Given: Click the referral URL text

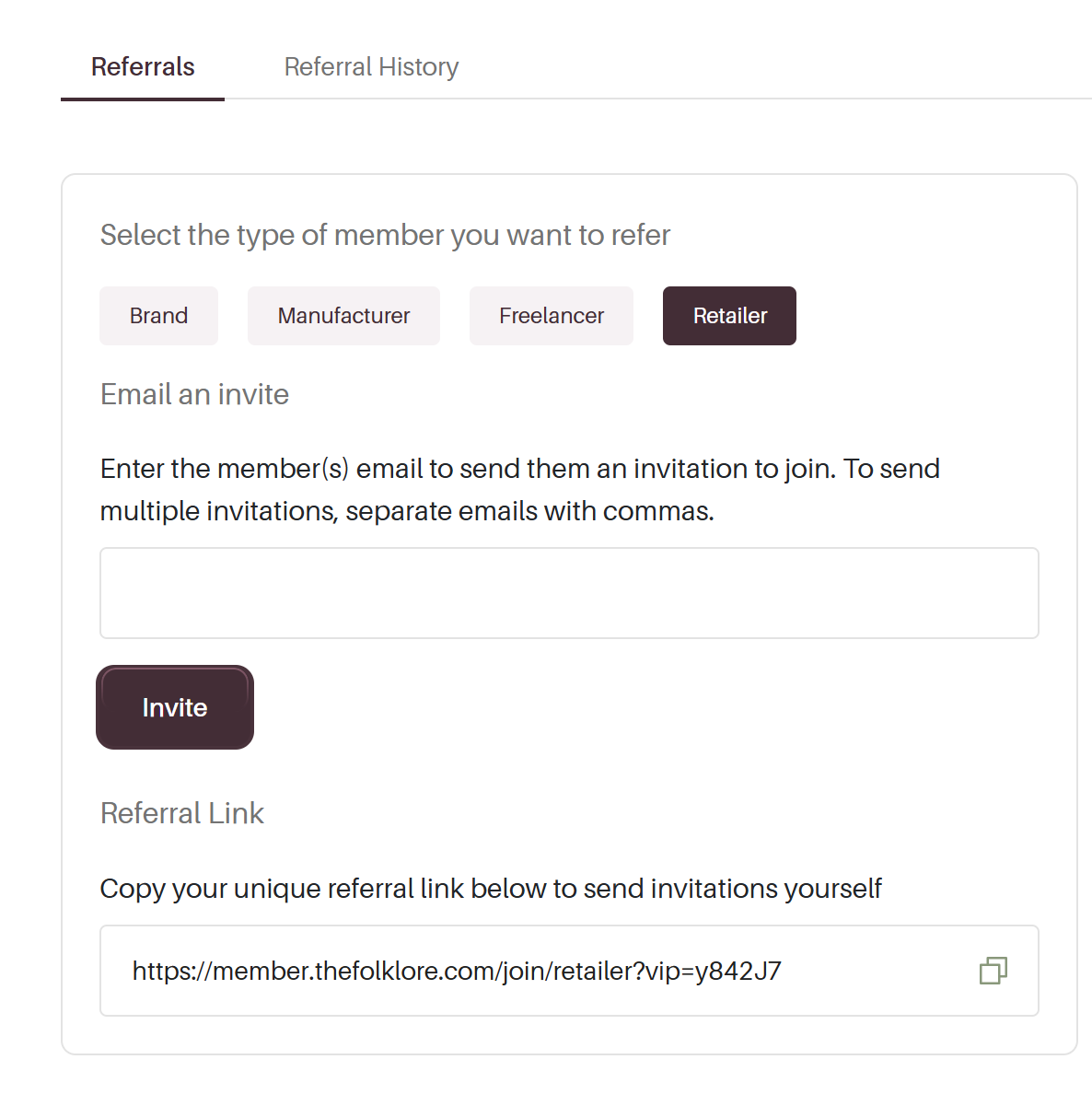Looking at the screenshot, I should 457,971.
